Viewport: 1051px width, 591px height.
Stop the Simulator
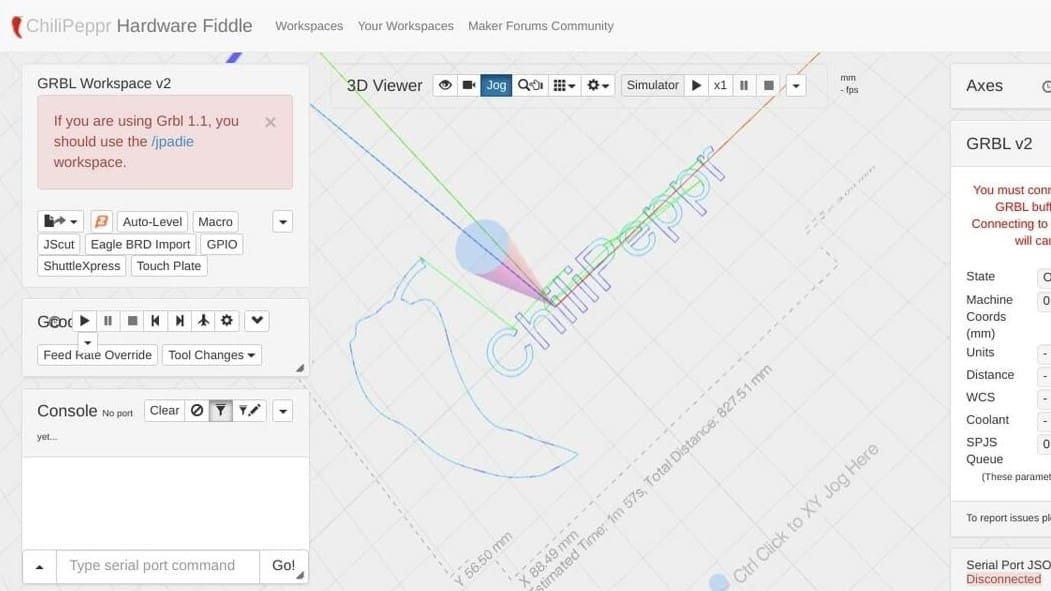tap(769, 85)
